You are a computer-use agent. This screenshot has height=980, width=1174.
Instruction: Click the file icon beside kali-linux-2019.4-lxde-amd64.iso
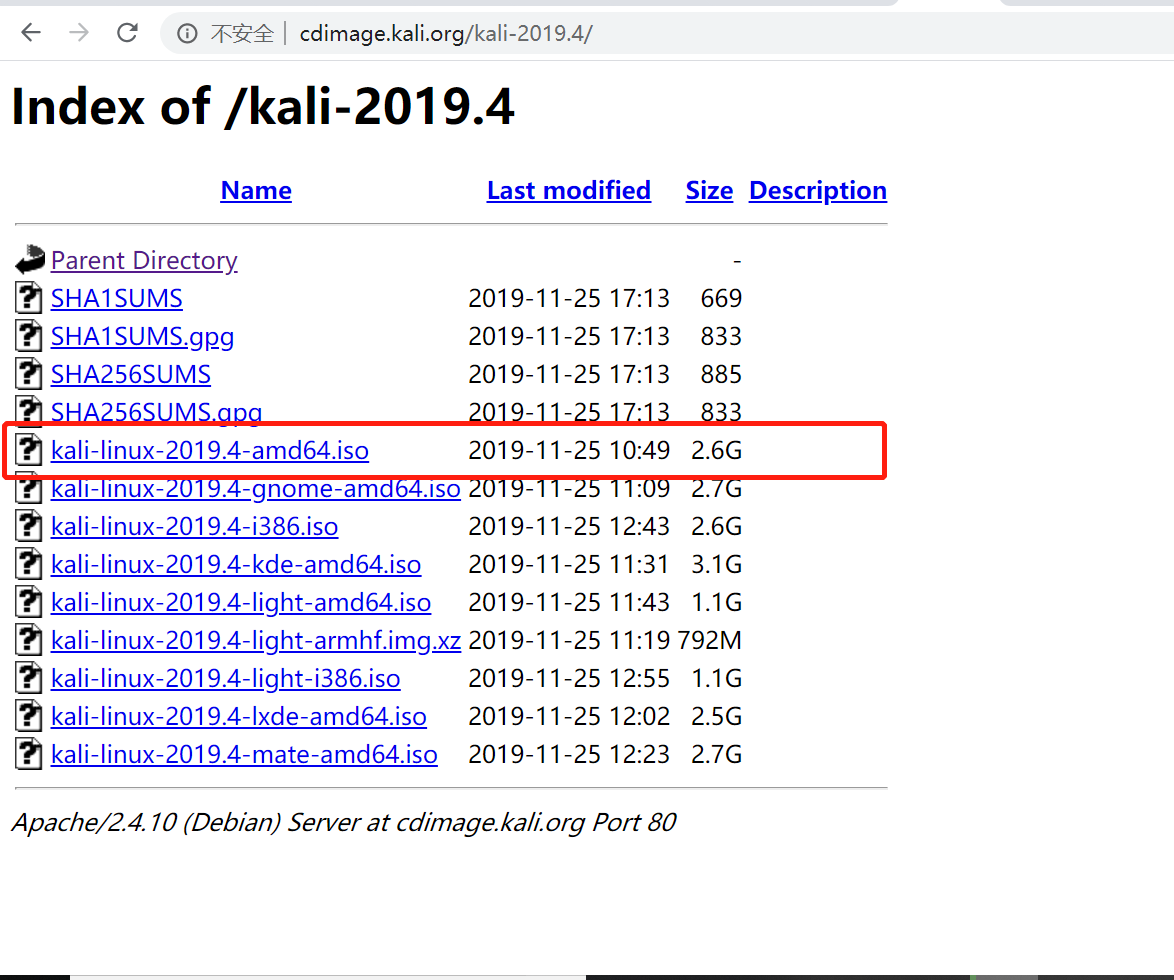click(28, 716)
